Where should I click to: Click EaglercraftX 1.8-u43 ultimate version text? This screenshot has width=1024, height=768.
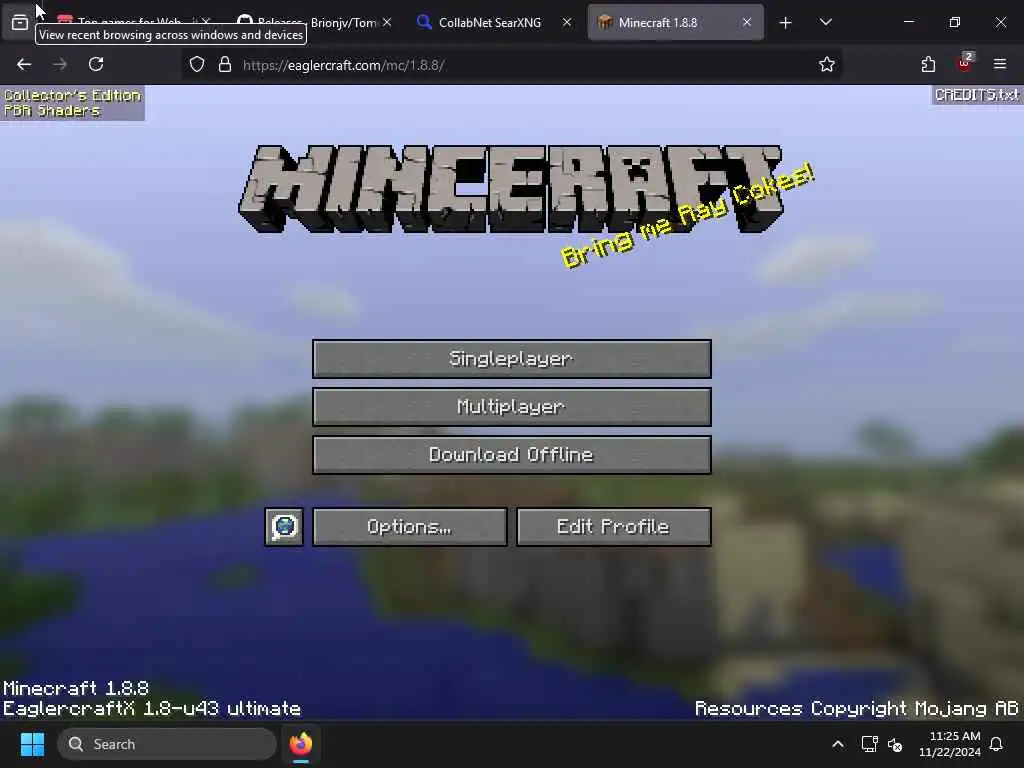pos(152,709)
